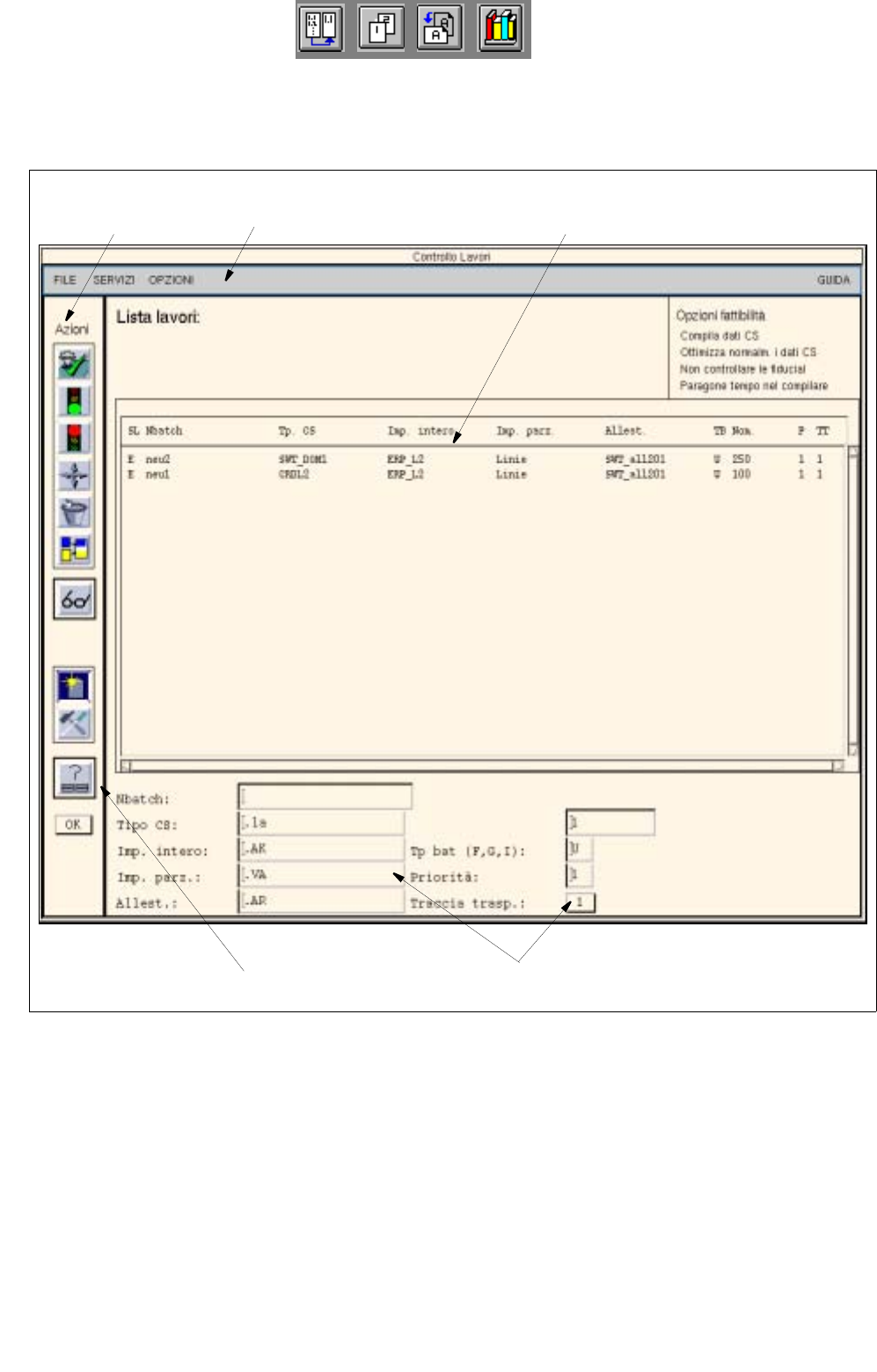Click the Nbatch input field
Viewport: 877px width, 1372px height.
point(325,797)
